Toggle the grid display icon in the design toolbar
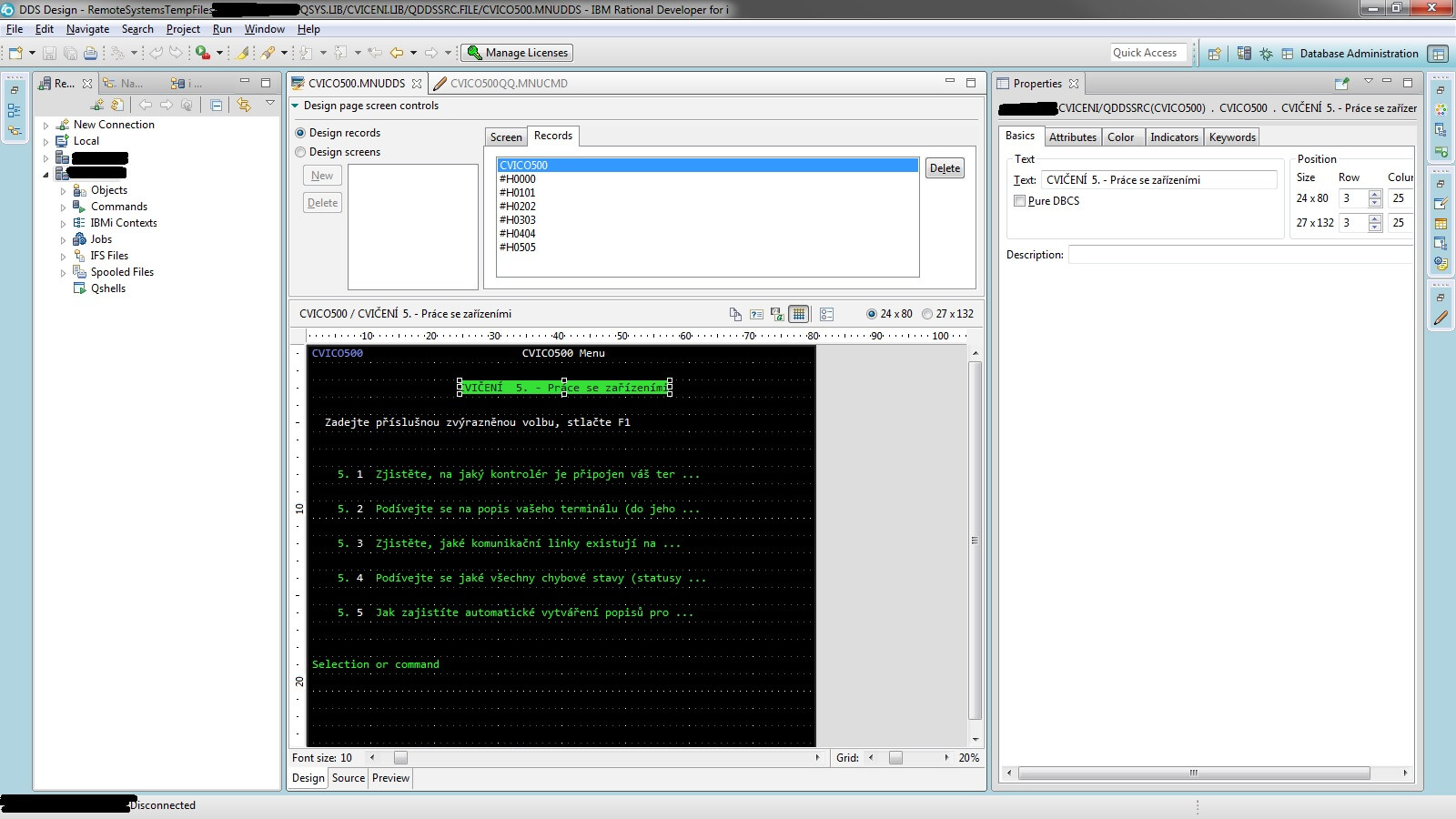Image resolution: width=1456 pixels, height=819 pixels. point(799,314)
